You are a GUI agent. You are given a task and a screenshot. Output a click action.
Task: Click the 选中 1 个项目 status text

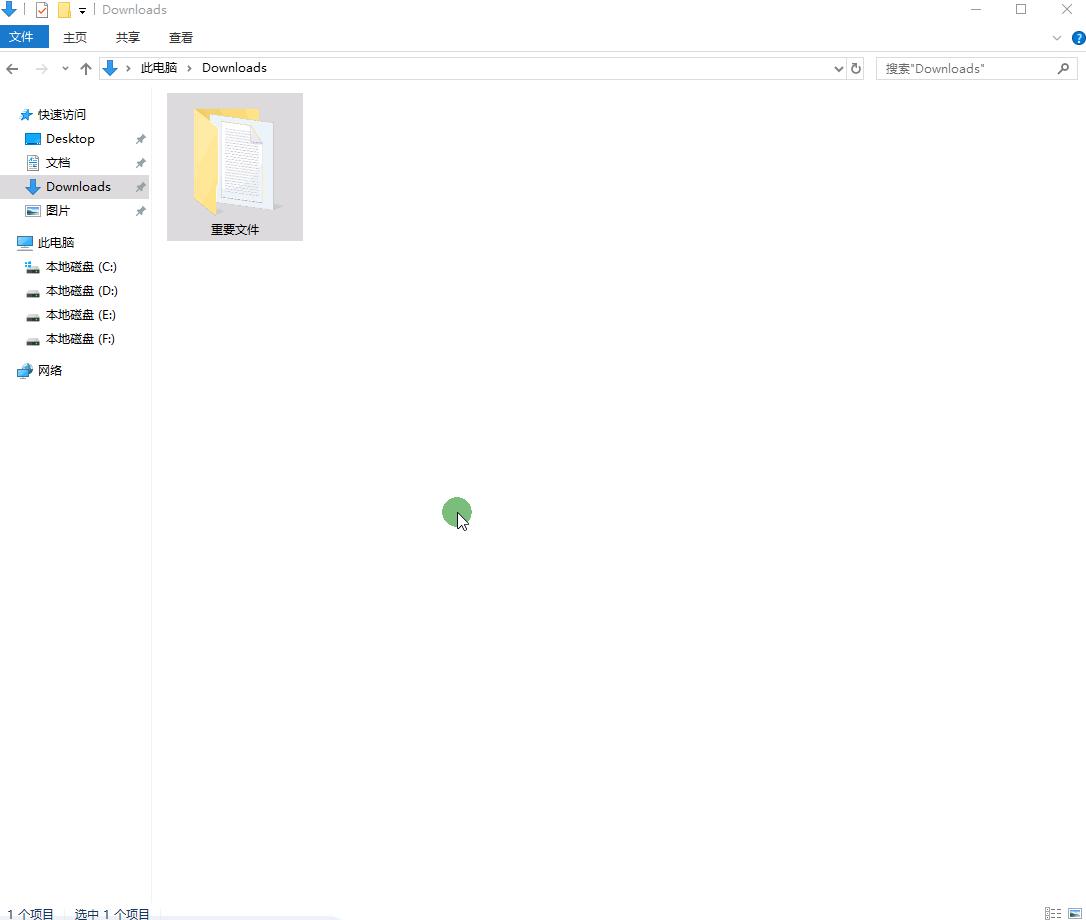tap(112, 914)
